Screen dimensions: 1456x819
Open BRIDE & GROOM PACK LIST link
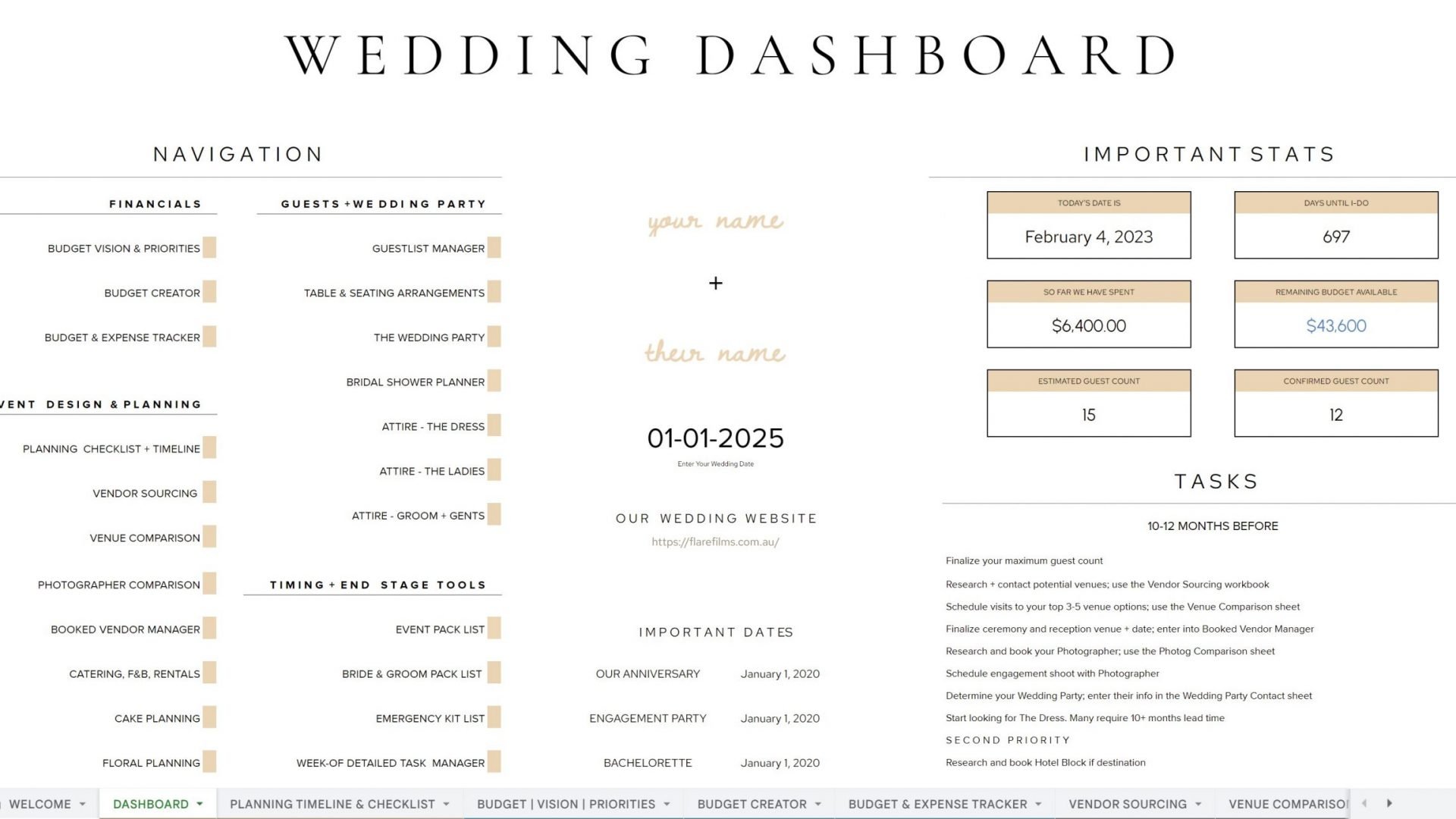[412, 674]
